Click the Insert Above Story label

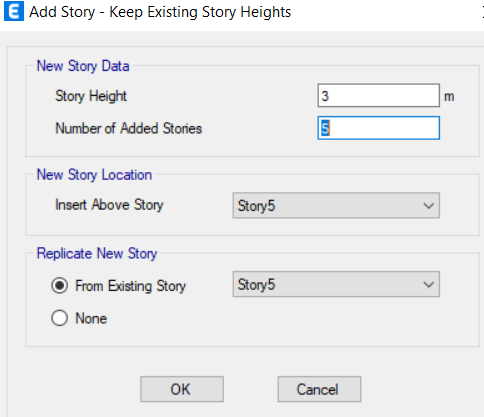(x=109, y=205)
